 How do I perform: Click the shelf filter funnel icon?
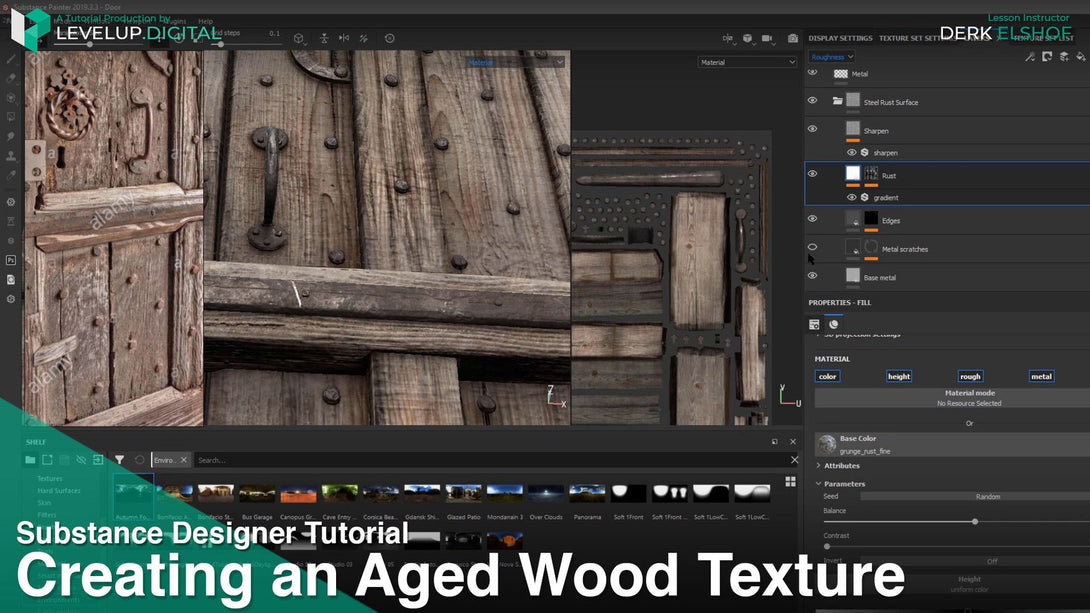coord(120,460)
